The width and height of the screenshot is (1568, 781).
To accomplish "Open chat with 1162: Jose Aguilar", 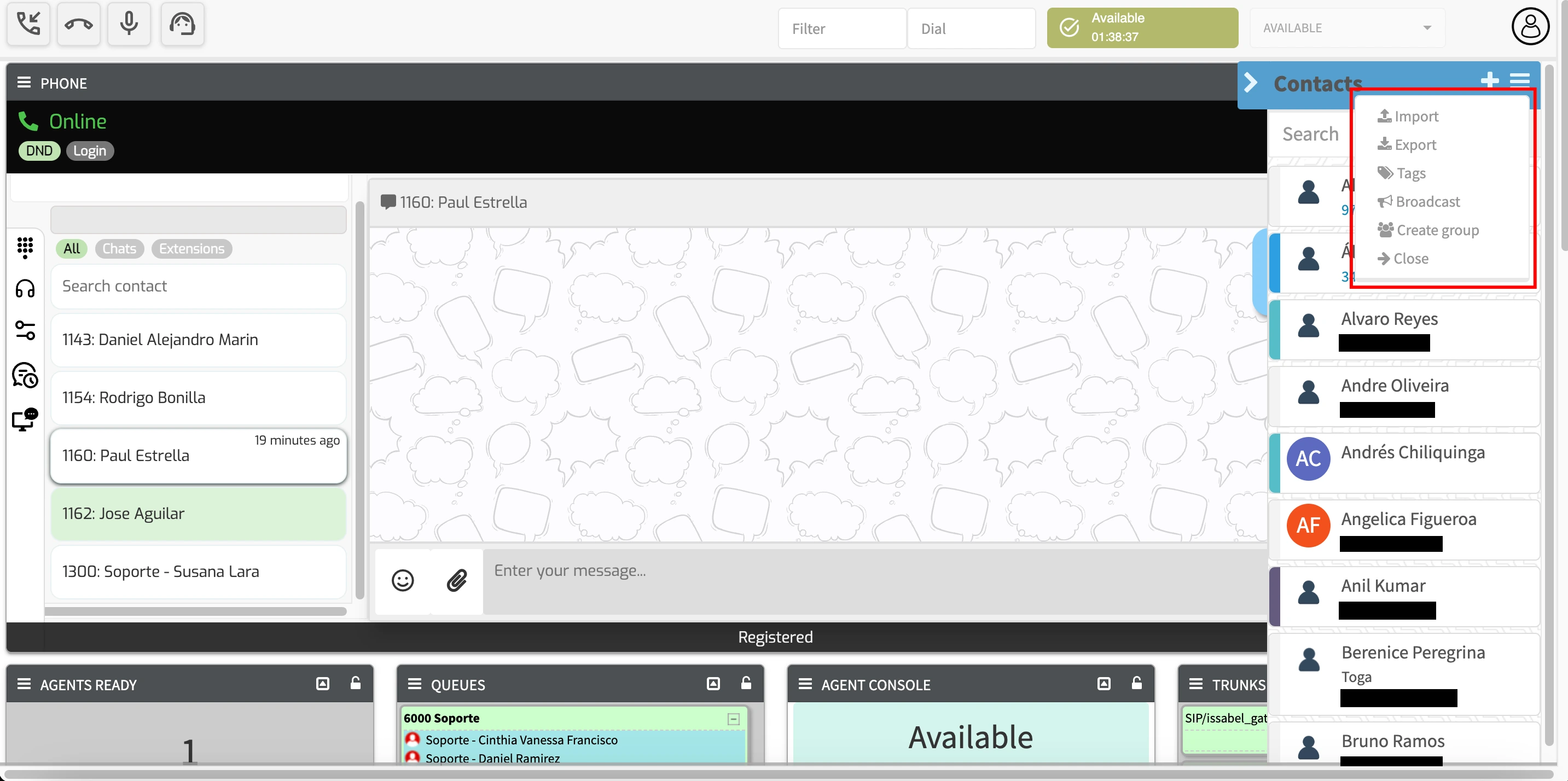I will click(x=199, y=514).
